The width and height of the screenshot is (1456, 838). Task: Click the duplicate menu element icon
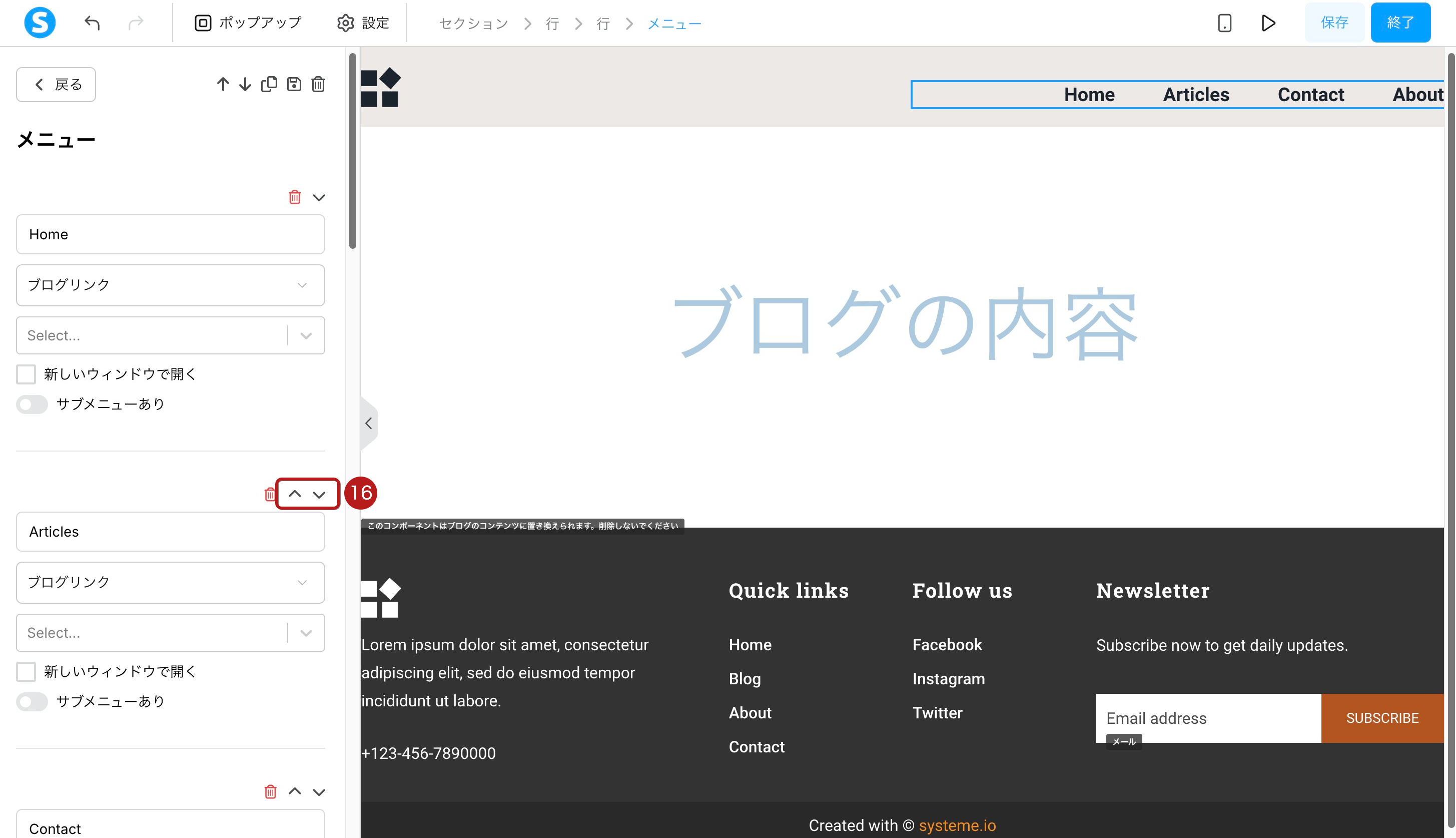pyautogui.click(x=269, y=85)
